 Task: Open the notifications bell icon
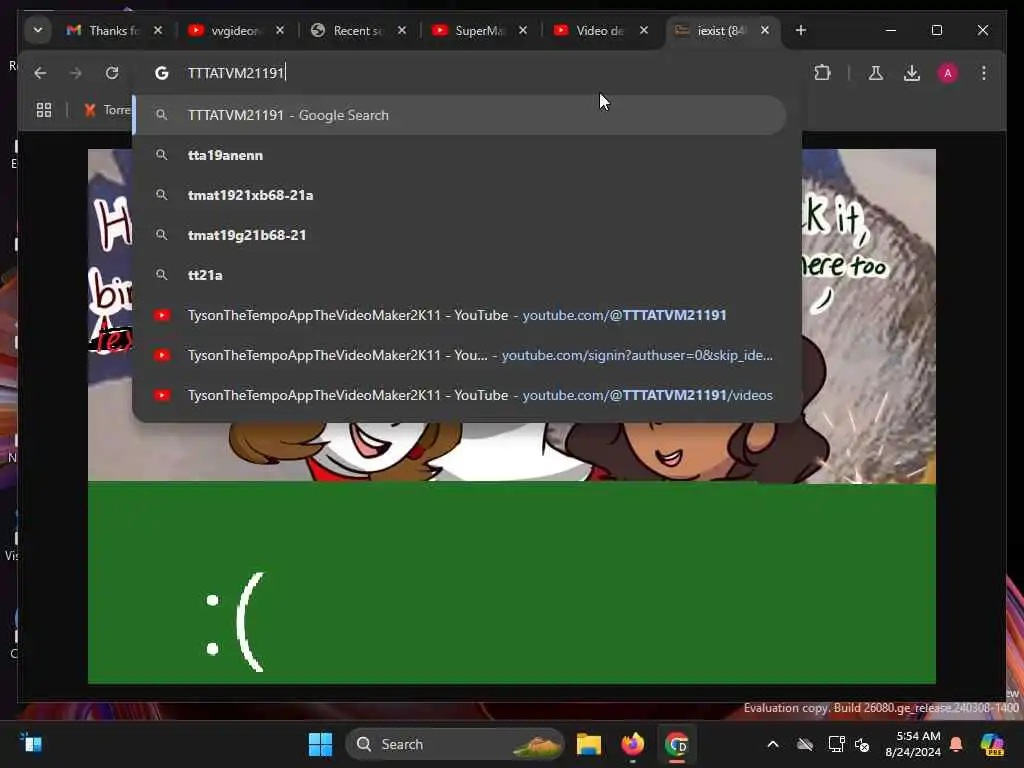956,744
